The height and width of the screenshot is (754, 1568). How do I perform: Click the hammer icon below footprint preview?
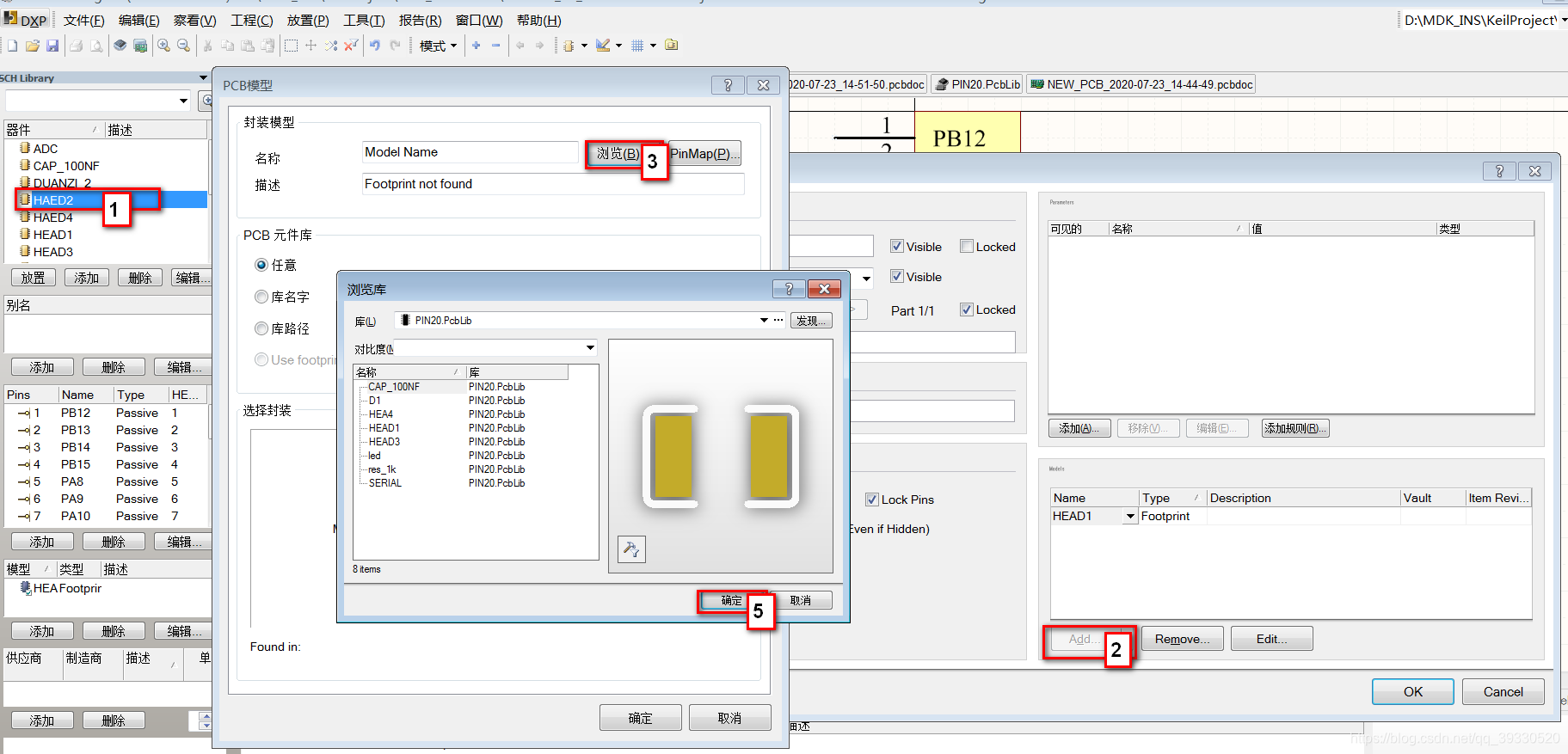631,549
